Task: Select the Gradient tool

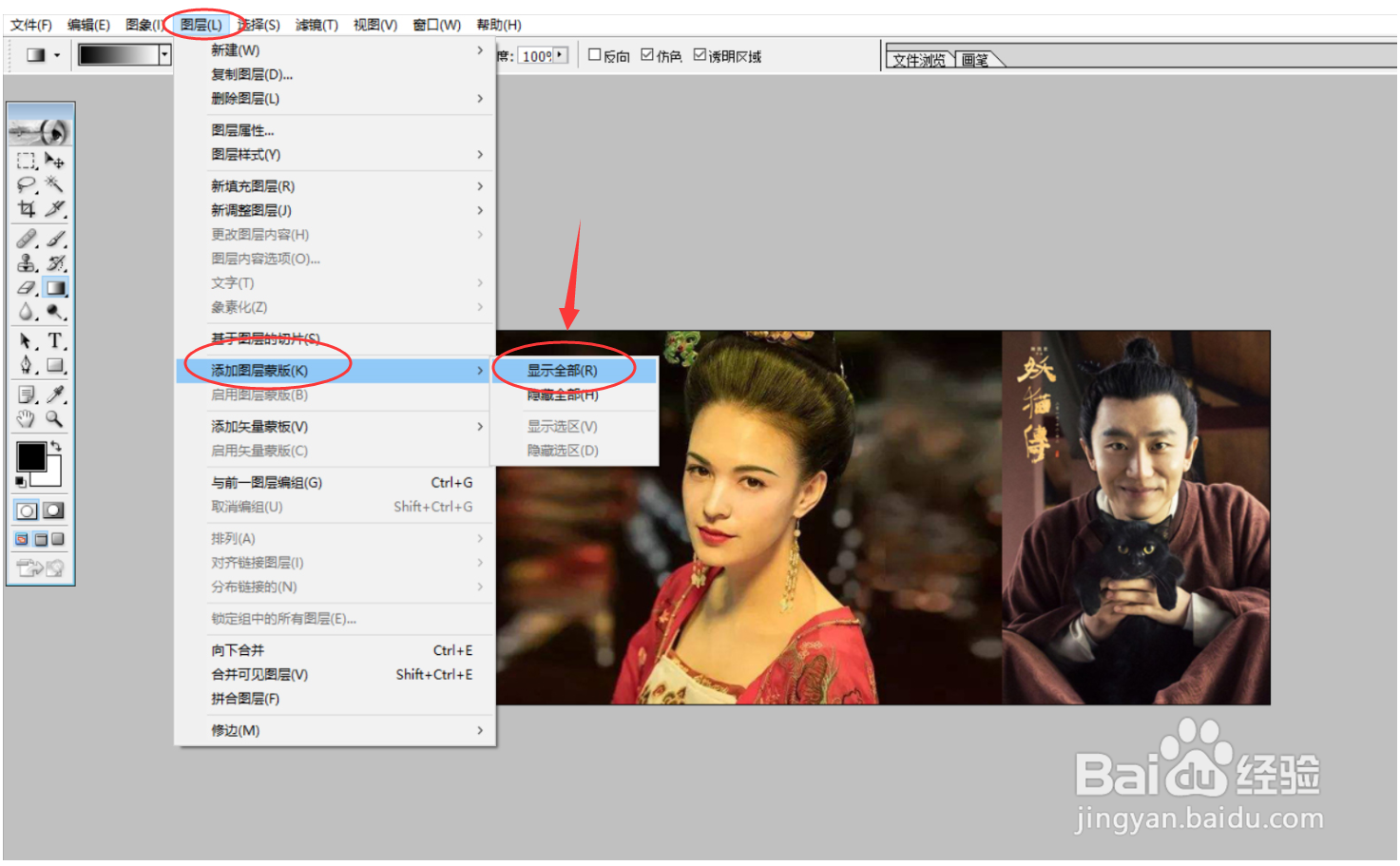Action: (x=55, y=287)
